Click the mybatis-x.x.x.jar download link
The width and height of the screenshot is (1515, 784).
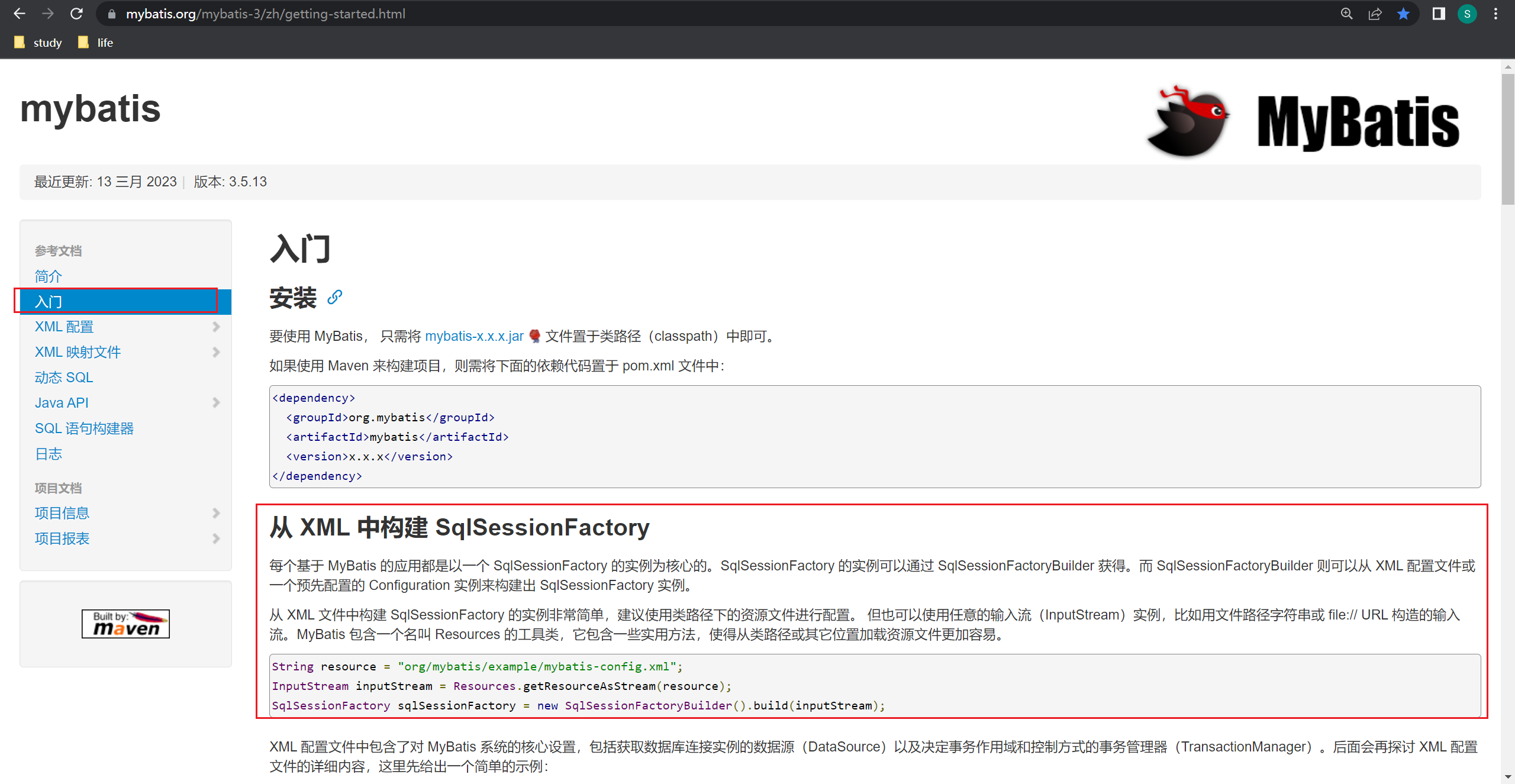point(474,336)
